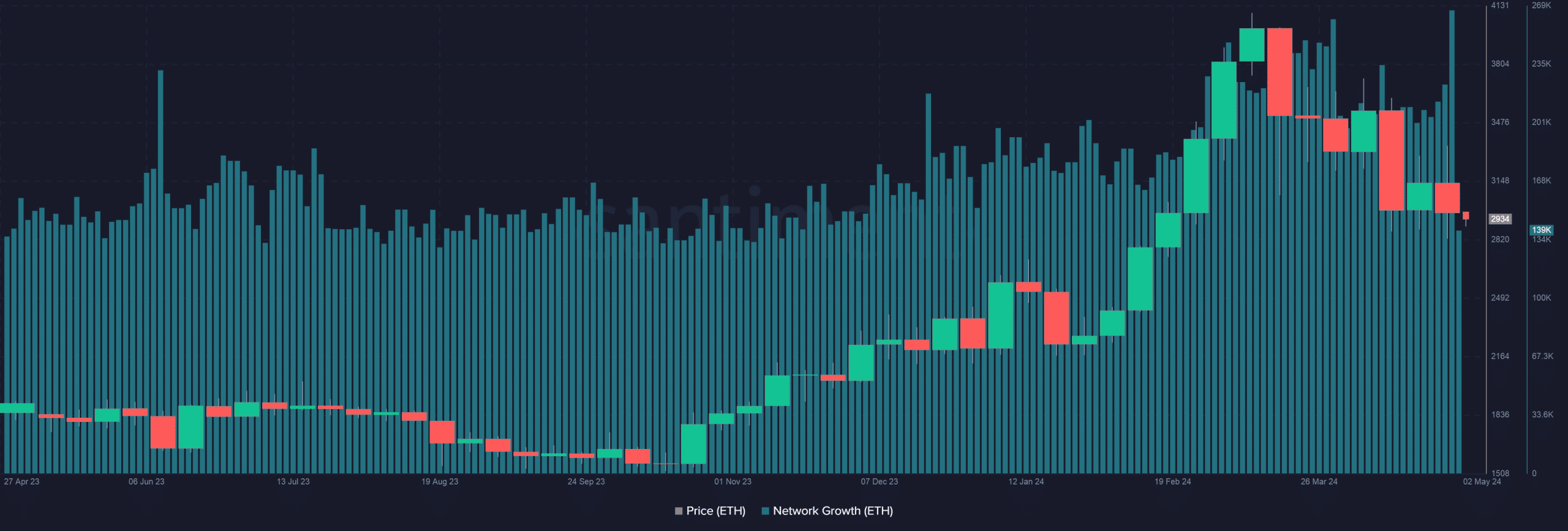Screen dimensions: 1568x531
Task: Click the 2492 price axis value
Action: [1500, 298]
